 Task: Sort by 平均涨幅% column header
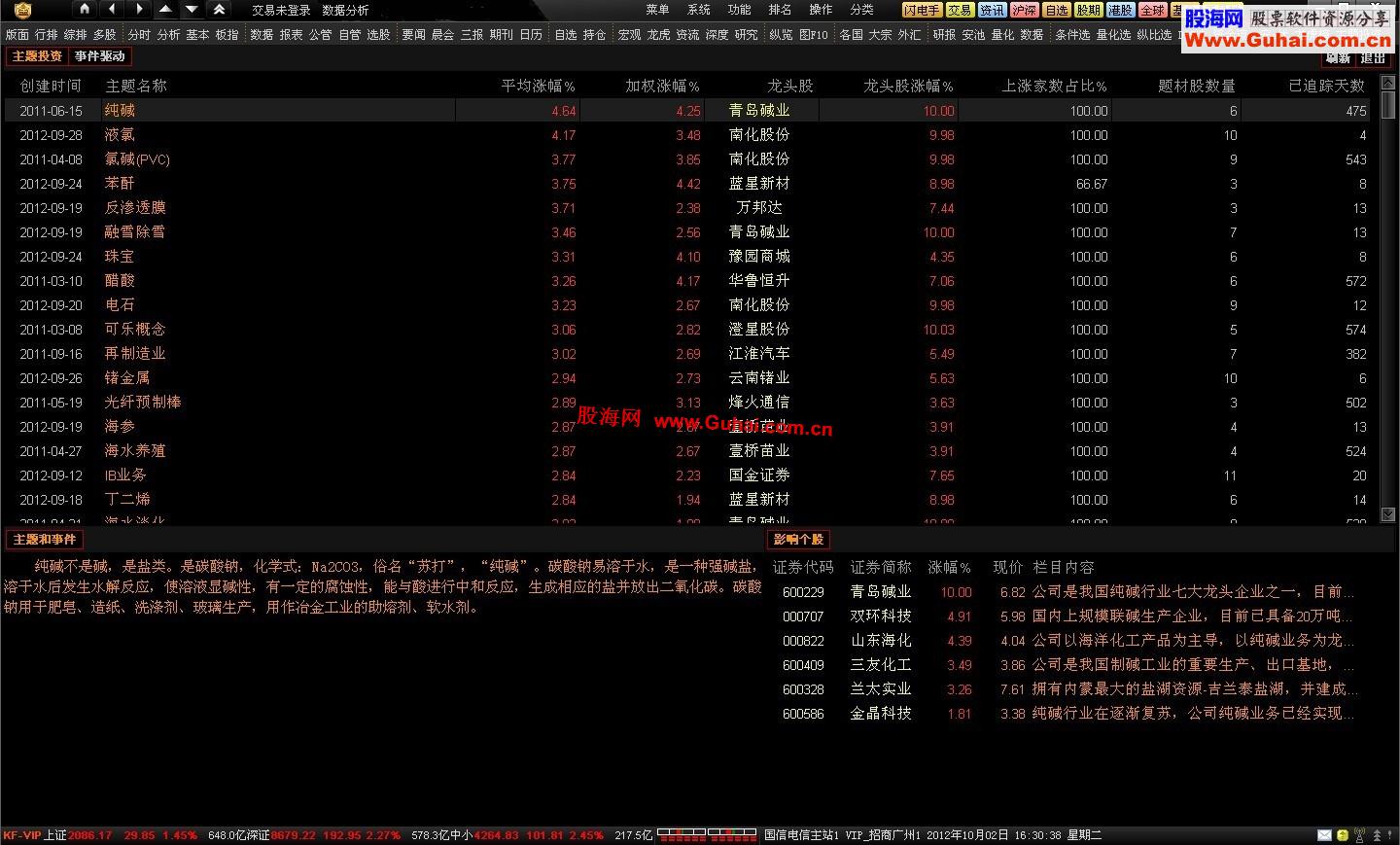tap(538, 86)
